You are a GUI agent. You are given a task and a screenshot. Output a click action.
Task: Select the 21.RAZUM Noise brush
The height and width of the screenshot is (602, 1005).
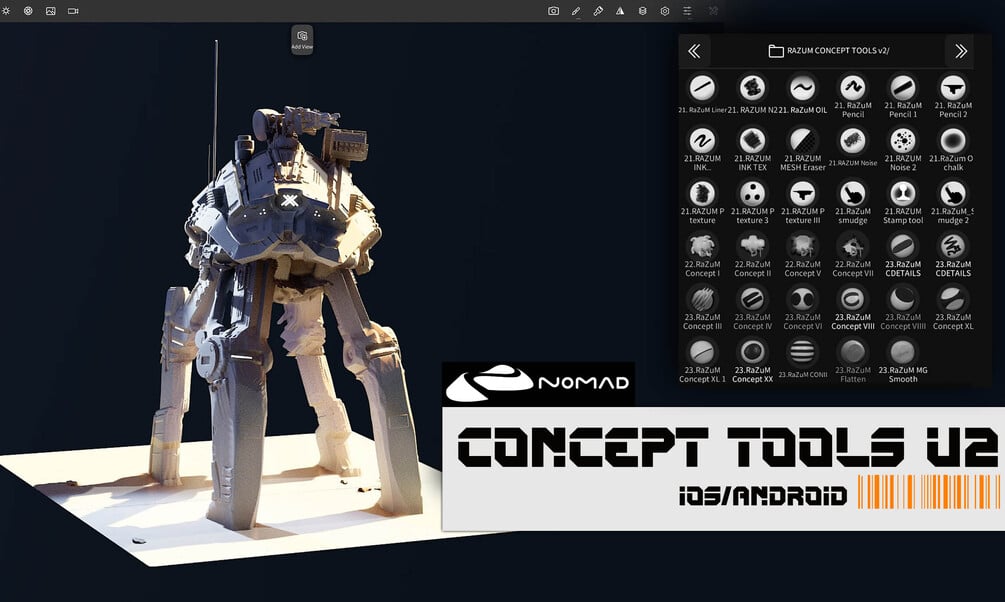pos(853,148)
